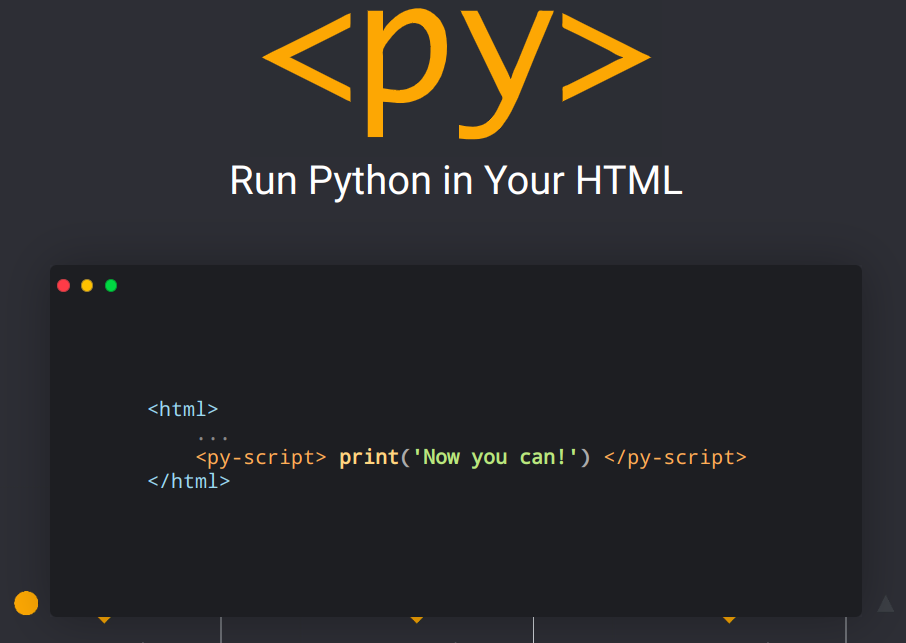The image size is (906, 643).
Task: Click the middle orange down arrow
Action: (x=417, y=620)
